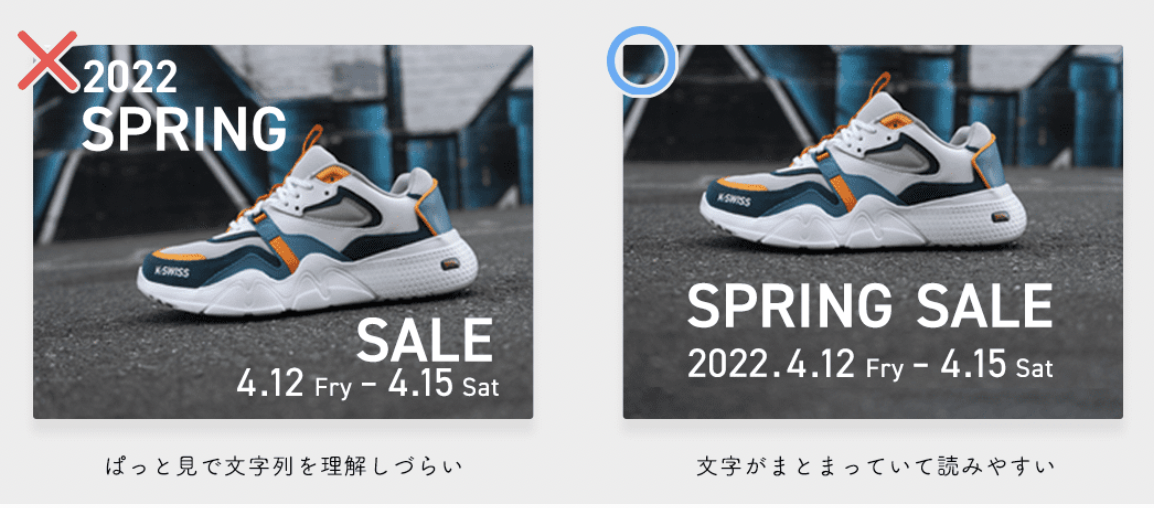This screenshot has width=1154, height=508.
Task: Click the "SPRING SALE" headline in right banner
Action: [870, 307]
